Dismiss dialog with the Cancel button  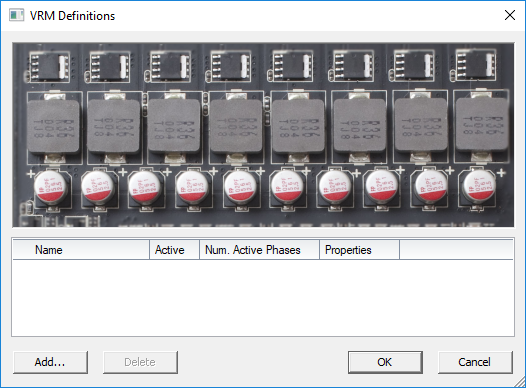coord(475,362)
